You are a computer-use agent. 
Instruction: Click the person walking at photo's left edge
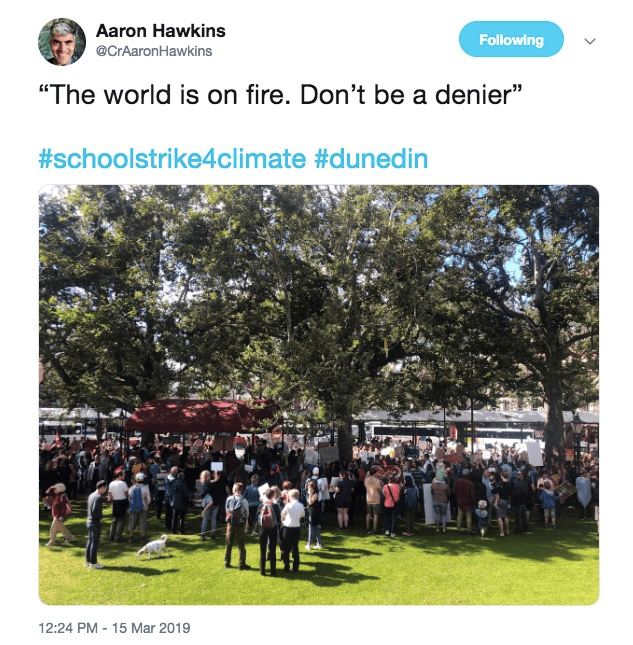point(59,514)
